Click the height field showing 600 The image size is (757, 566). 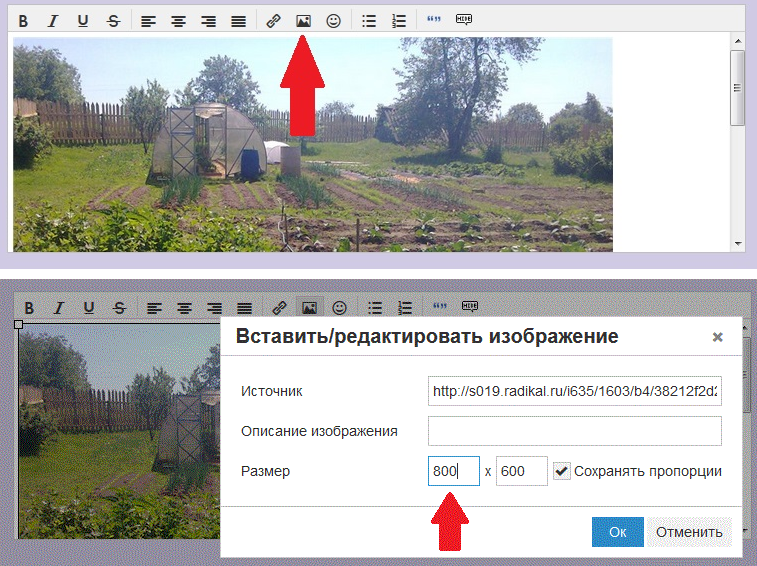tap(522, 471)
